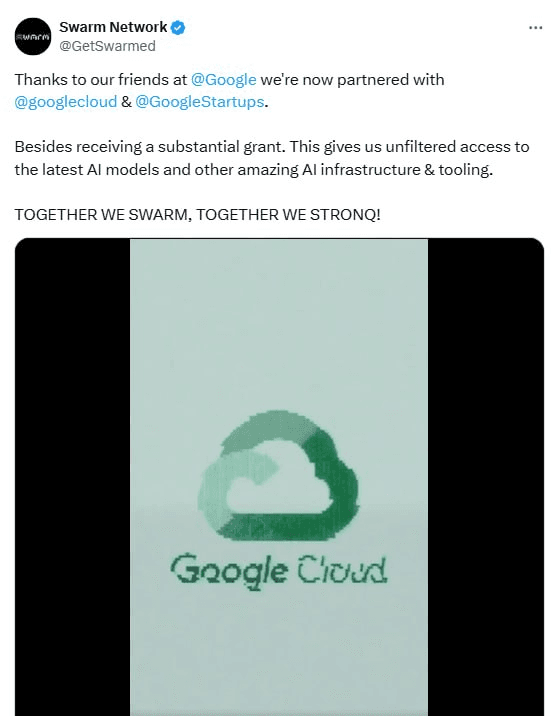Screen dimensions: 559x716
Task: Open the three-dot more options menu
Action: [535, 28]
